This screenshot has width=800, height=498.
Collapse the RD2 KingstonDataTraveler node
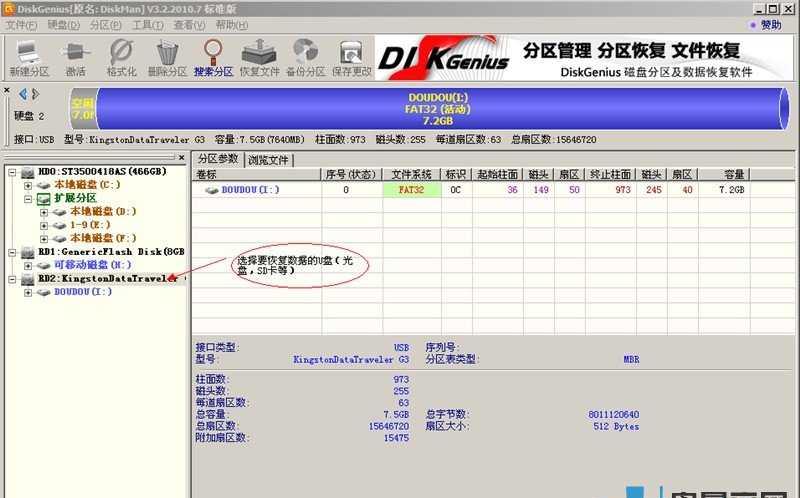(12, 279)
